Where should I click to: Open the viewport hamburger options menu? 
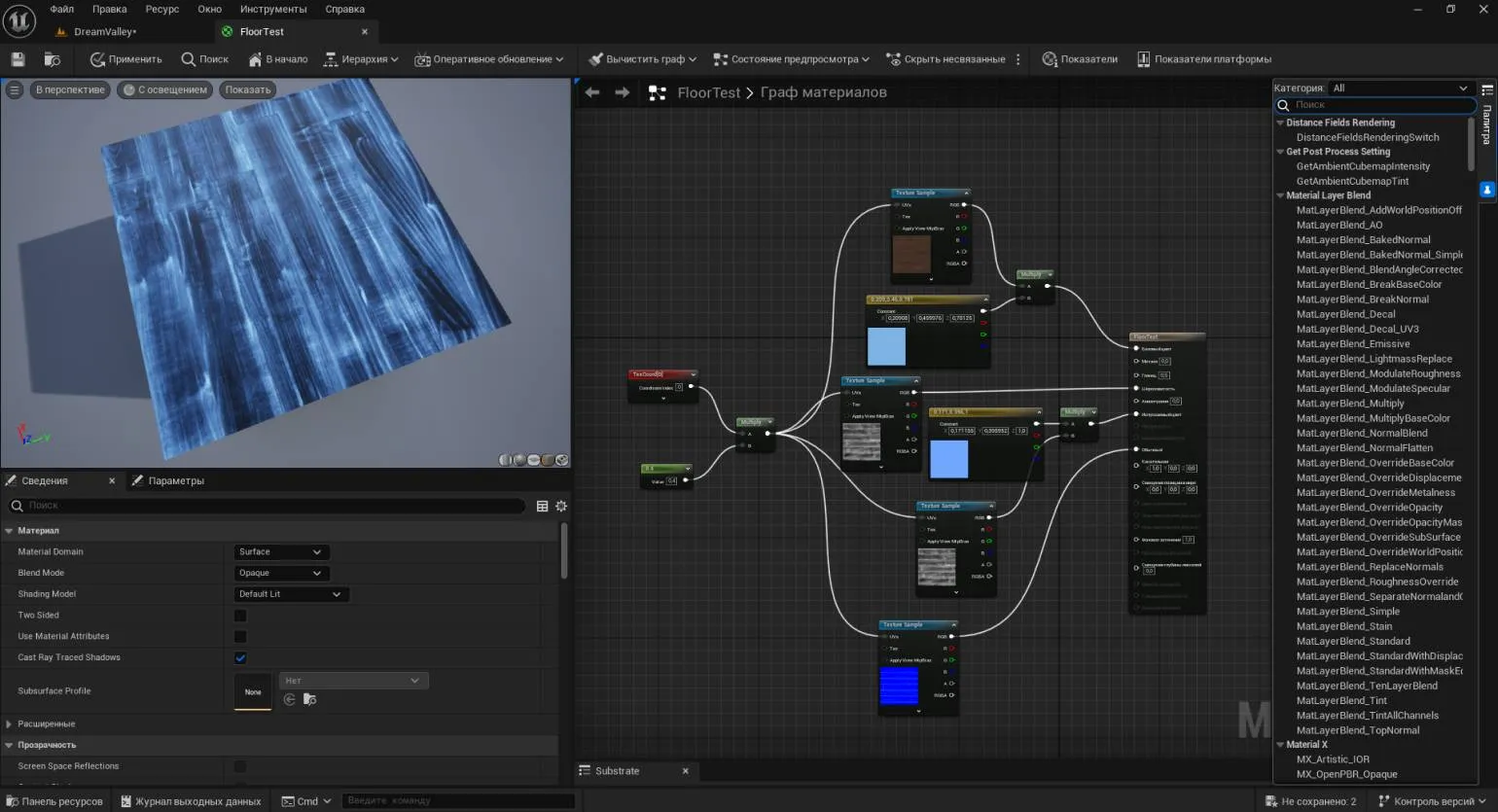[x=15, y=89]
